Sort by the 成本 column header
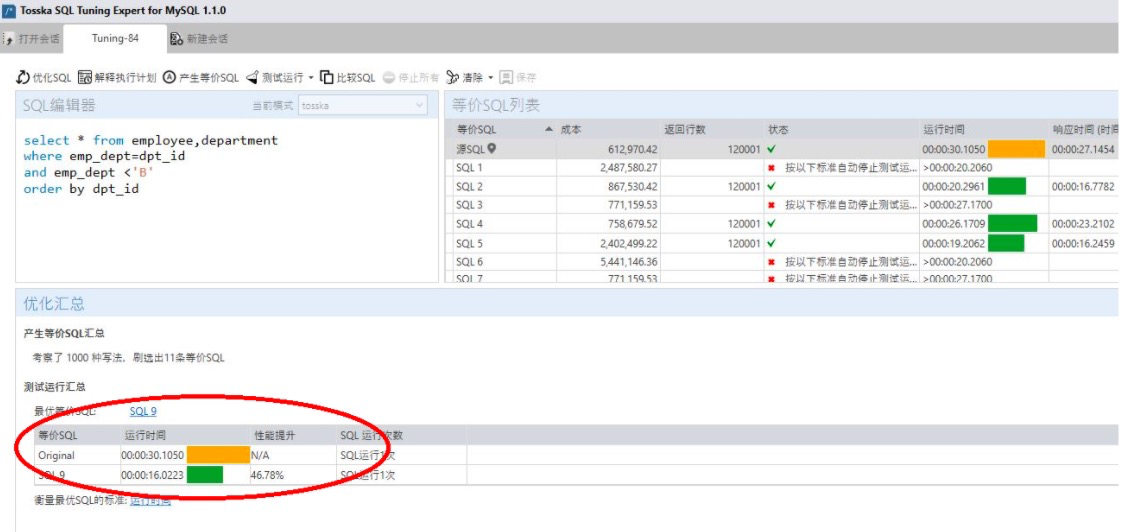This screenshot has height=532, width=1127. coord(610,130)
